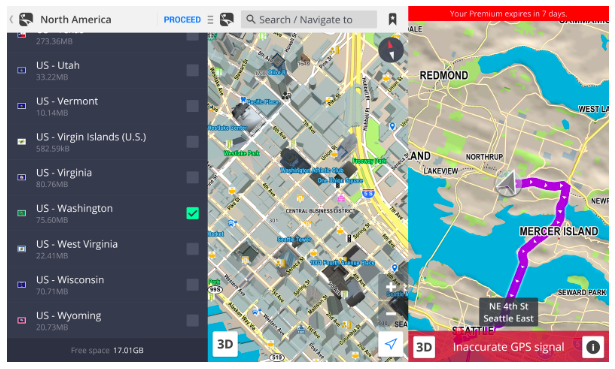Click the navigation arrow marker on route

click(x=508, y=183)
